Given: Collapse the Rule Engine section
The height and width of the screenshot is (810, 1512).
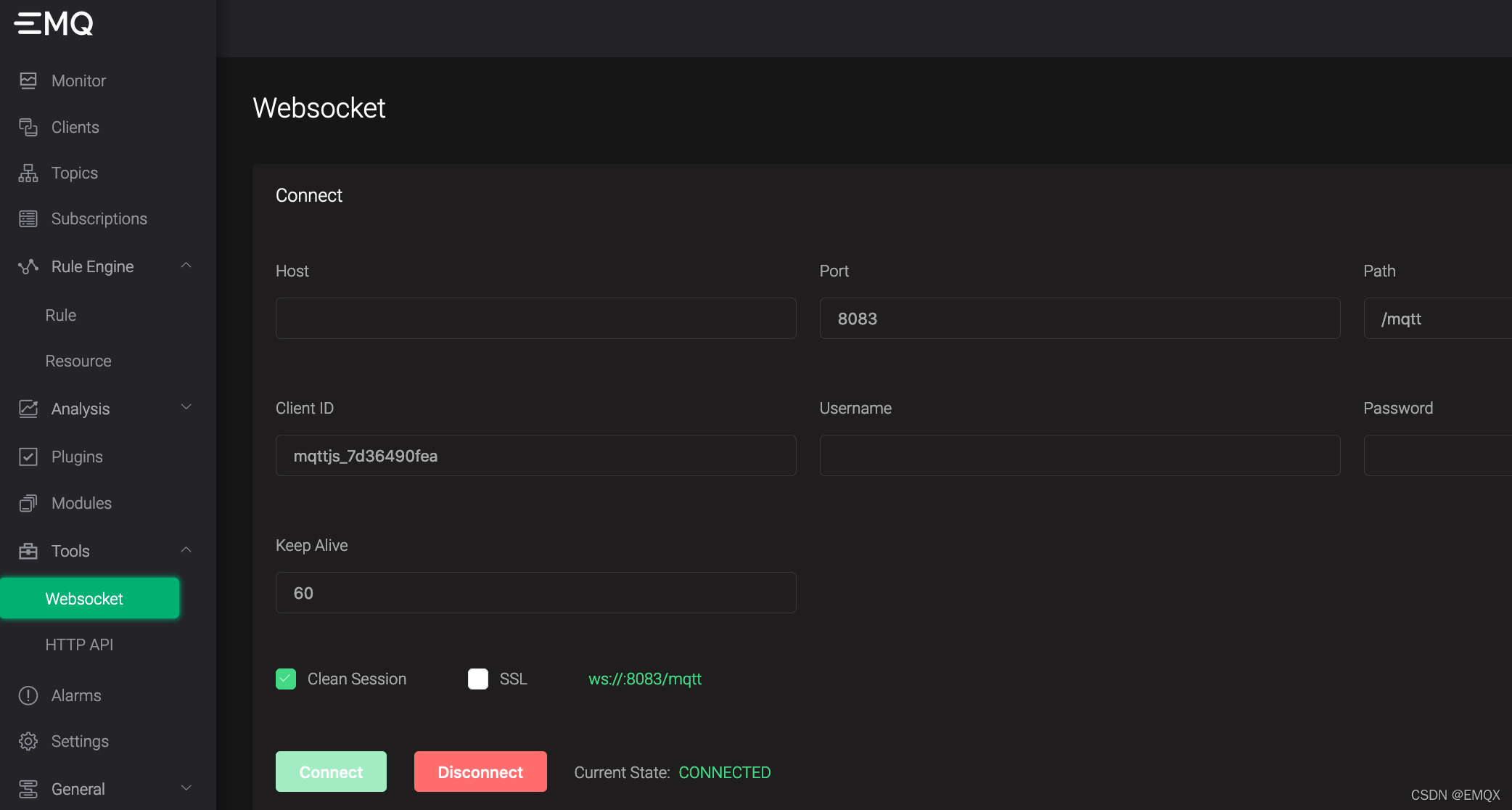Looking at the screenshot, I should coord(186,266).
